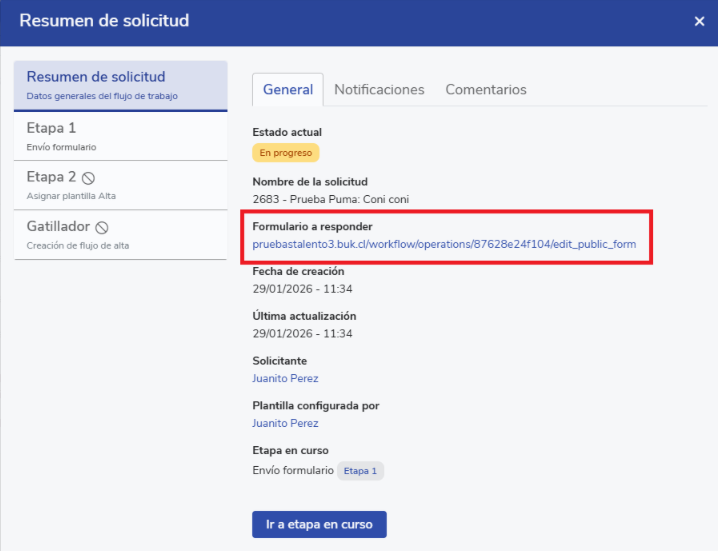The height and width of the screenshot is (551, 718).
Task: Click the Fecha de creación date value
Action: pos(302,289)
